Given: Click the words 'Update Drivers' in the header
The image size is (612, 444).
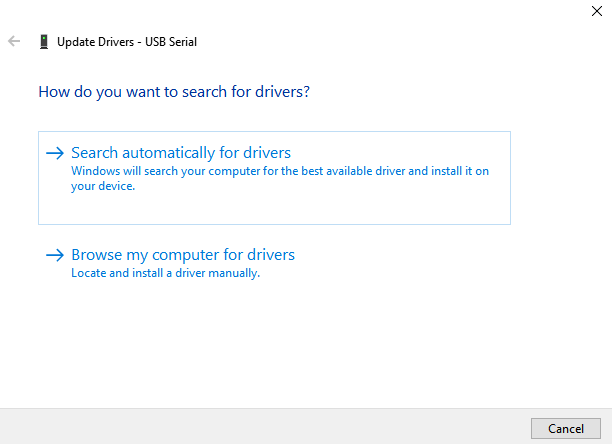Looking at the screenshot, I should (95, 42).
